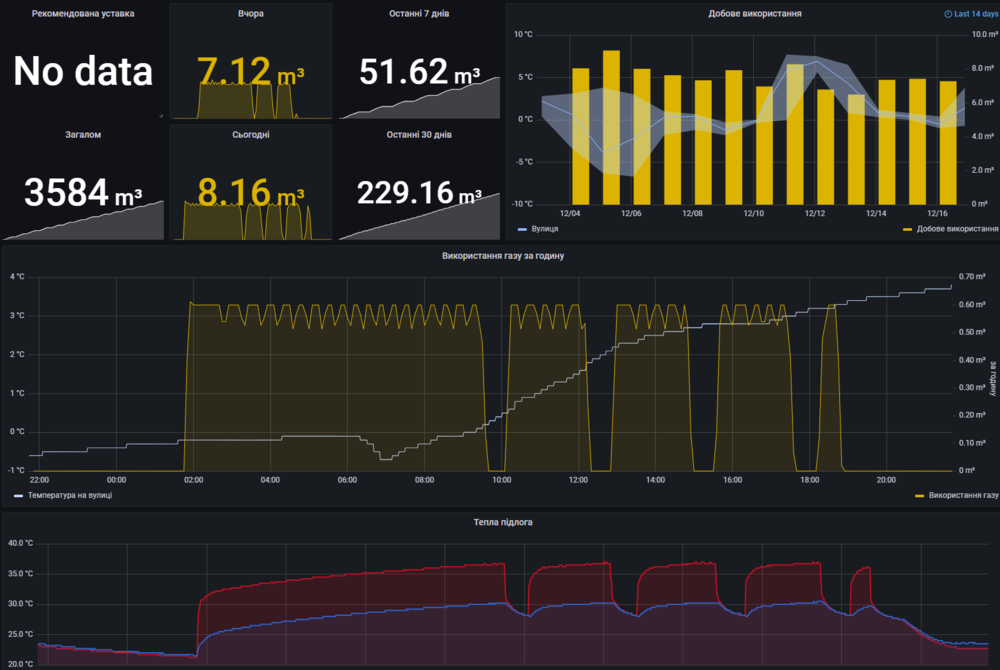Viewport: 1000px width, 670px height.
Task: Open the Добове використання panel title menu
Action: [x=754, y=13]
